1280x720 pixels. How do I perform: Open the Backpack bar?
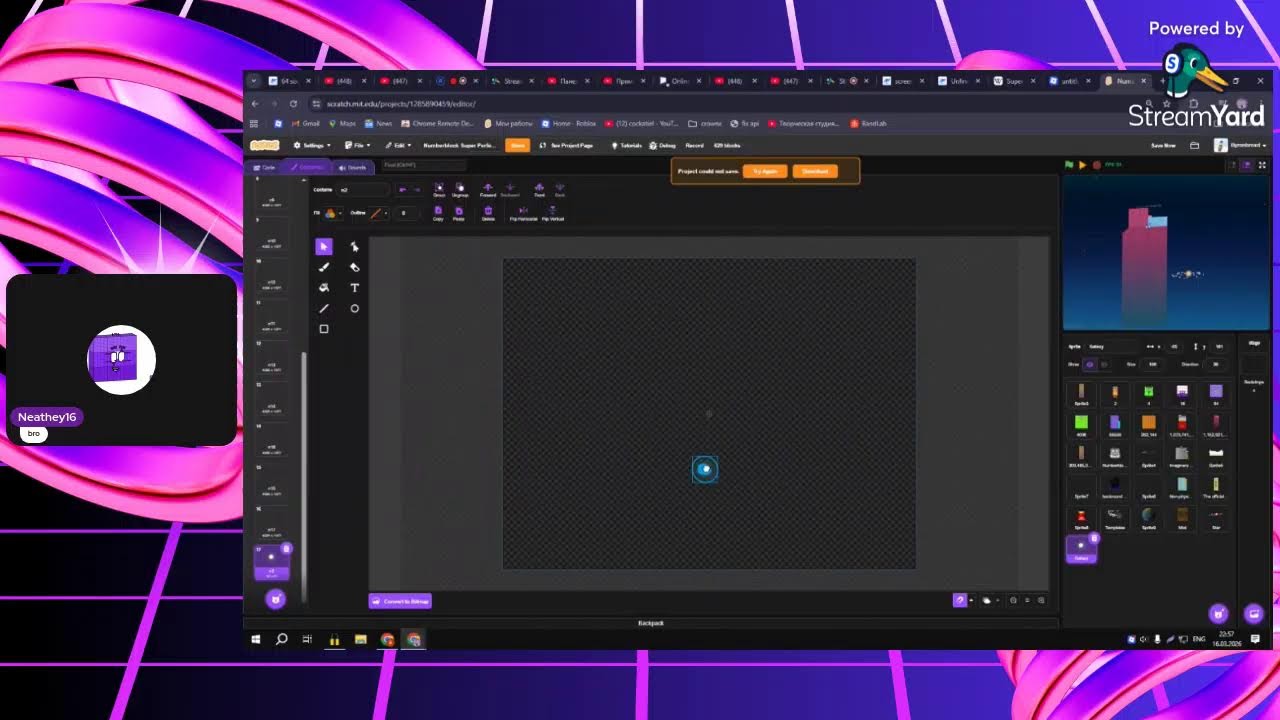(x=651, y=623)
